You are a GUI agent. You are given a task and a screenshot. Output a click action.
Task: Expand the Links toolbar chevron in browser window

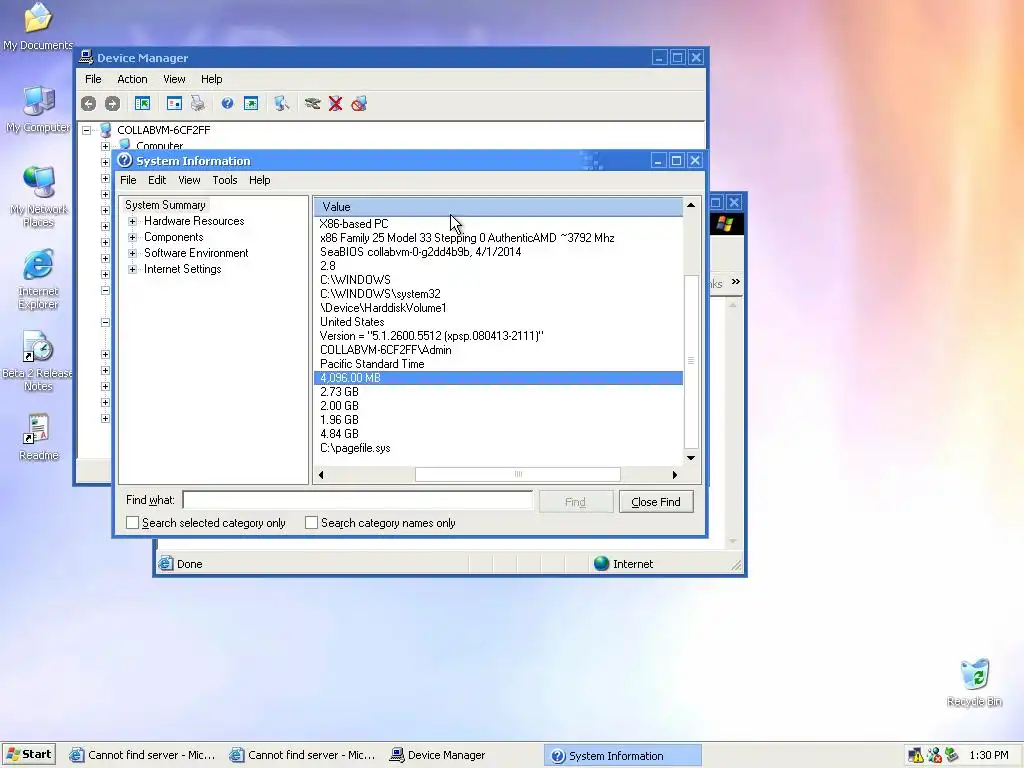736,281
